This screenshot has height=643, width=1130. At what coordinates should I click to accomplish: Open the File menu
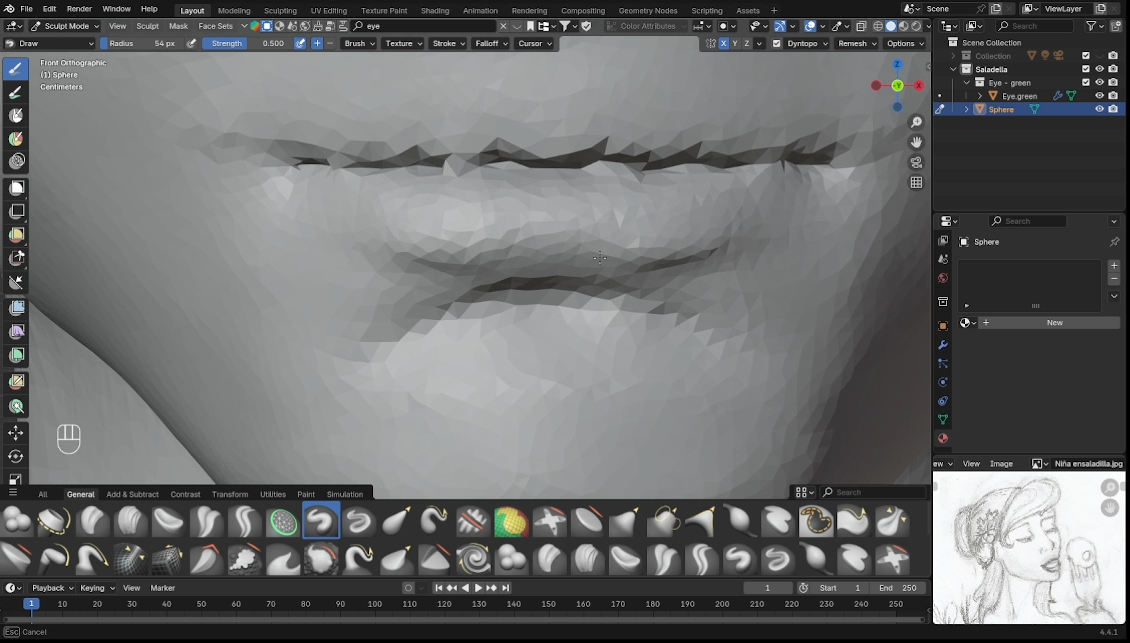click(26, 9)
